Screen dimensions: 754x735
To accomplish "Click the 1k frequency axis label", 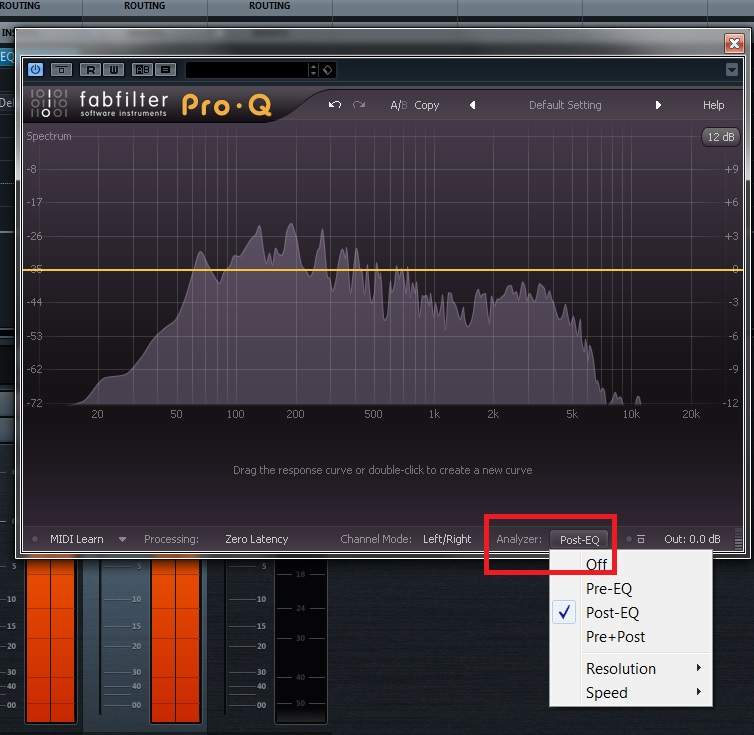I will [434, 414].
